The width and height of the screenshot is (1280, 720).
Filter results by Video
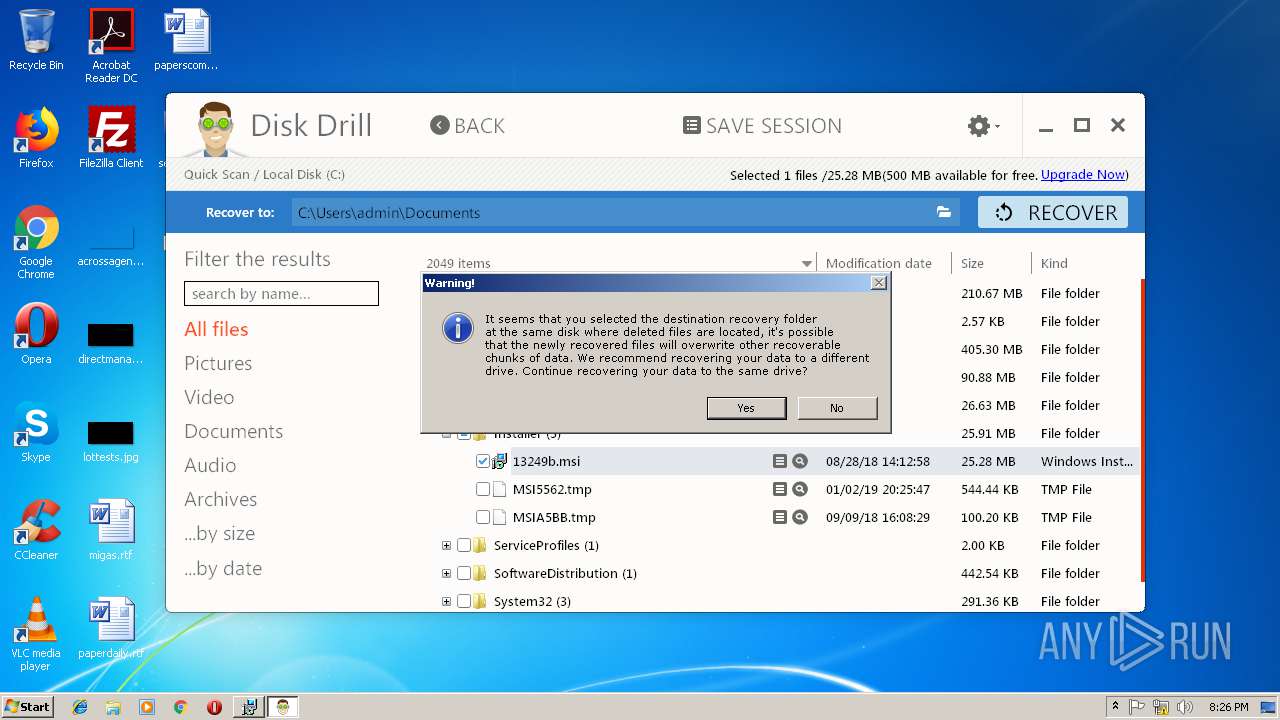(x=209, y=397)
